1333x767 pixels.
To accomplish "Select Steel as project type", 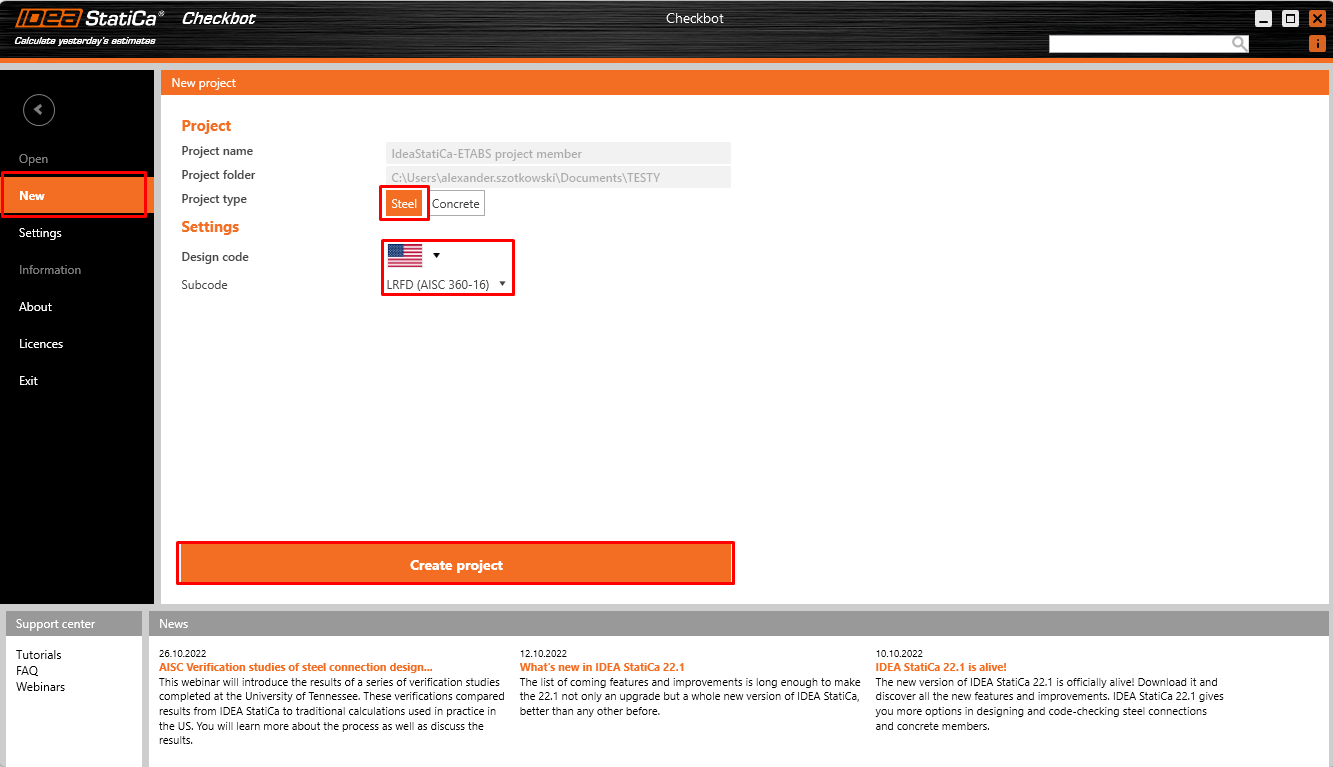I will [404, 203].
